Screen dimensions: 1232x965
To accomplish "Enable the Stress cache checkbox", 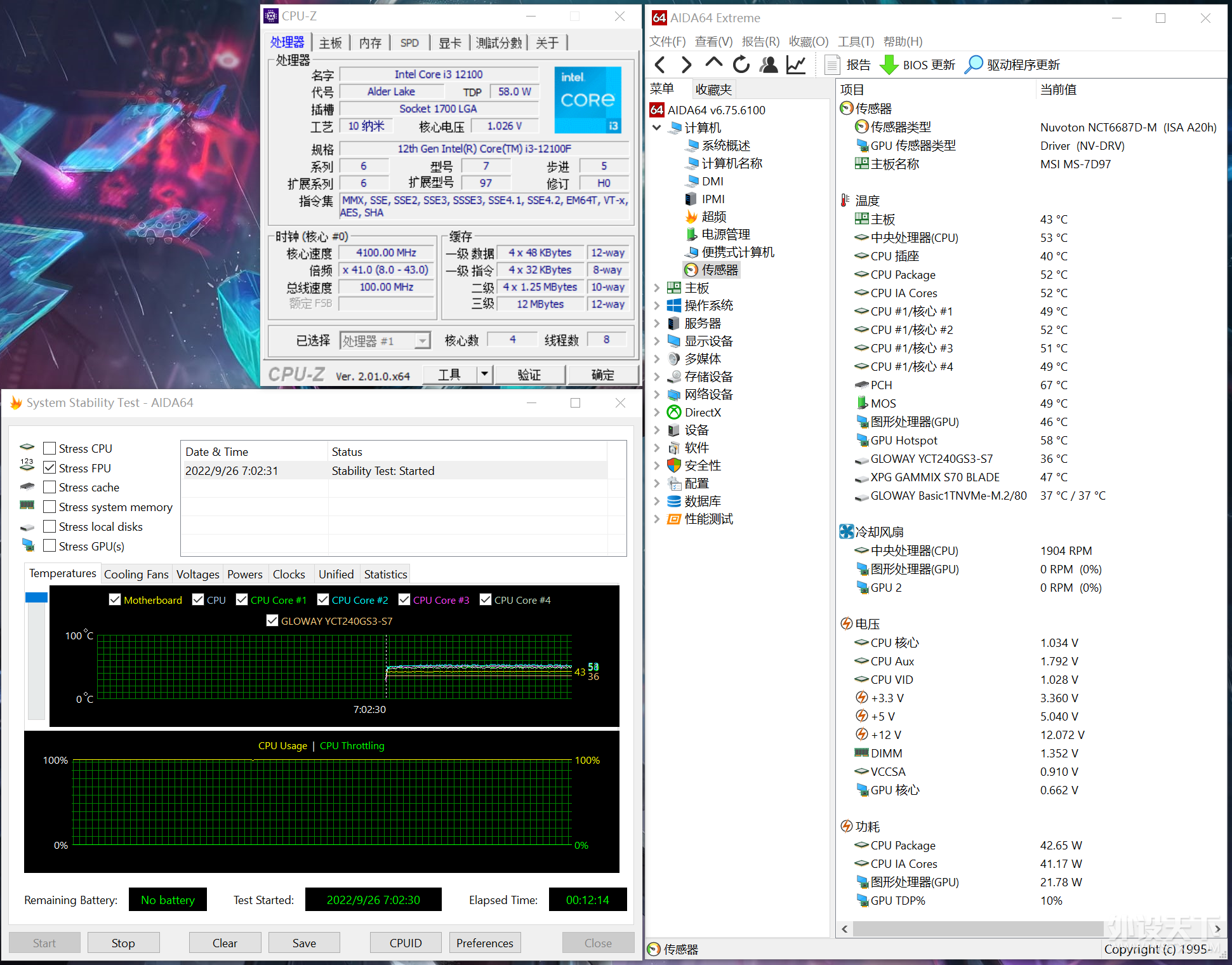I will point(50,487).
